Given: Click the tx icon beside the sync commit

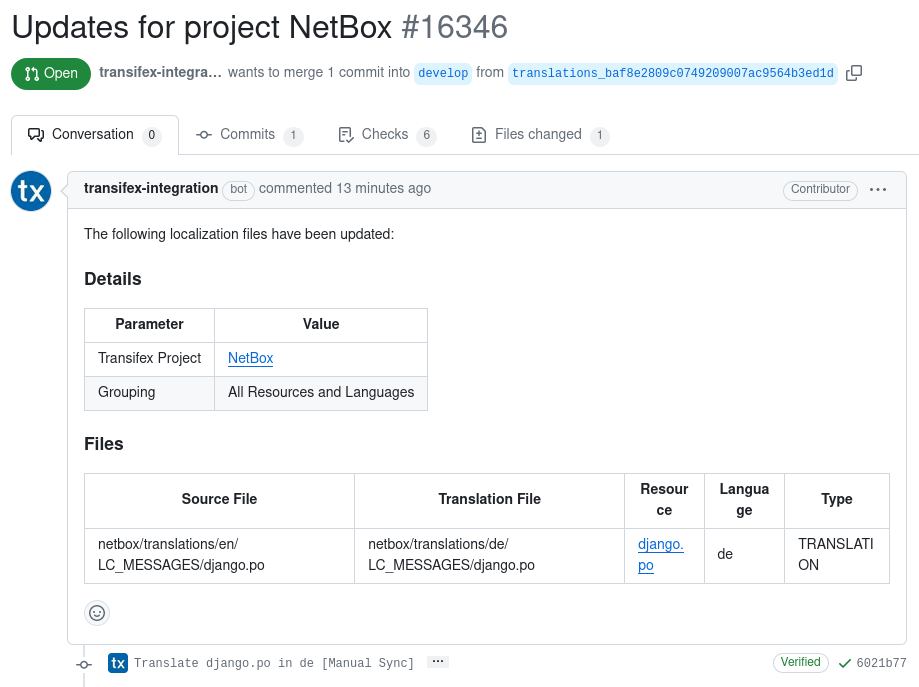Looking at the screenshot, I should [x=117, y=662].
